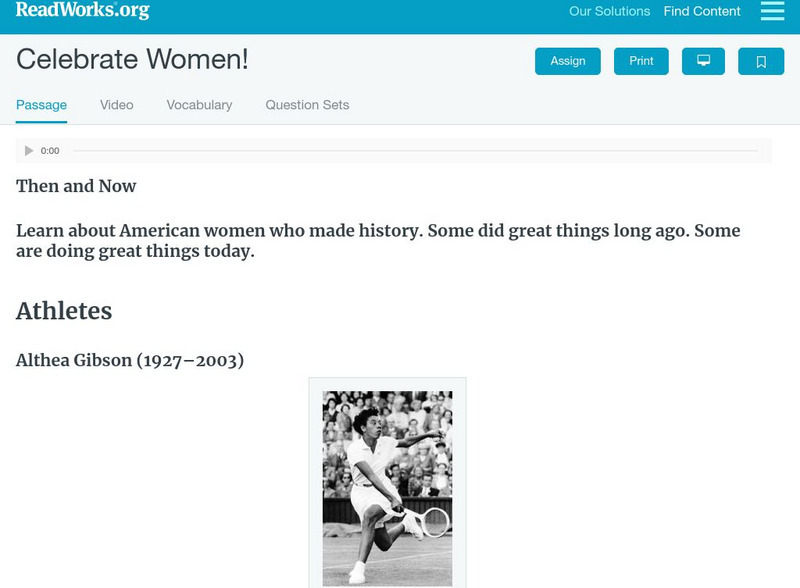This screenshot has width=800, height=588.
Task: Open the Question Sets tab
Action: point(307,105)
